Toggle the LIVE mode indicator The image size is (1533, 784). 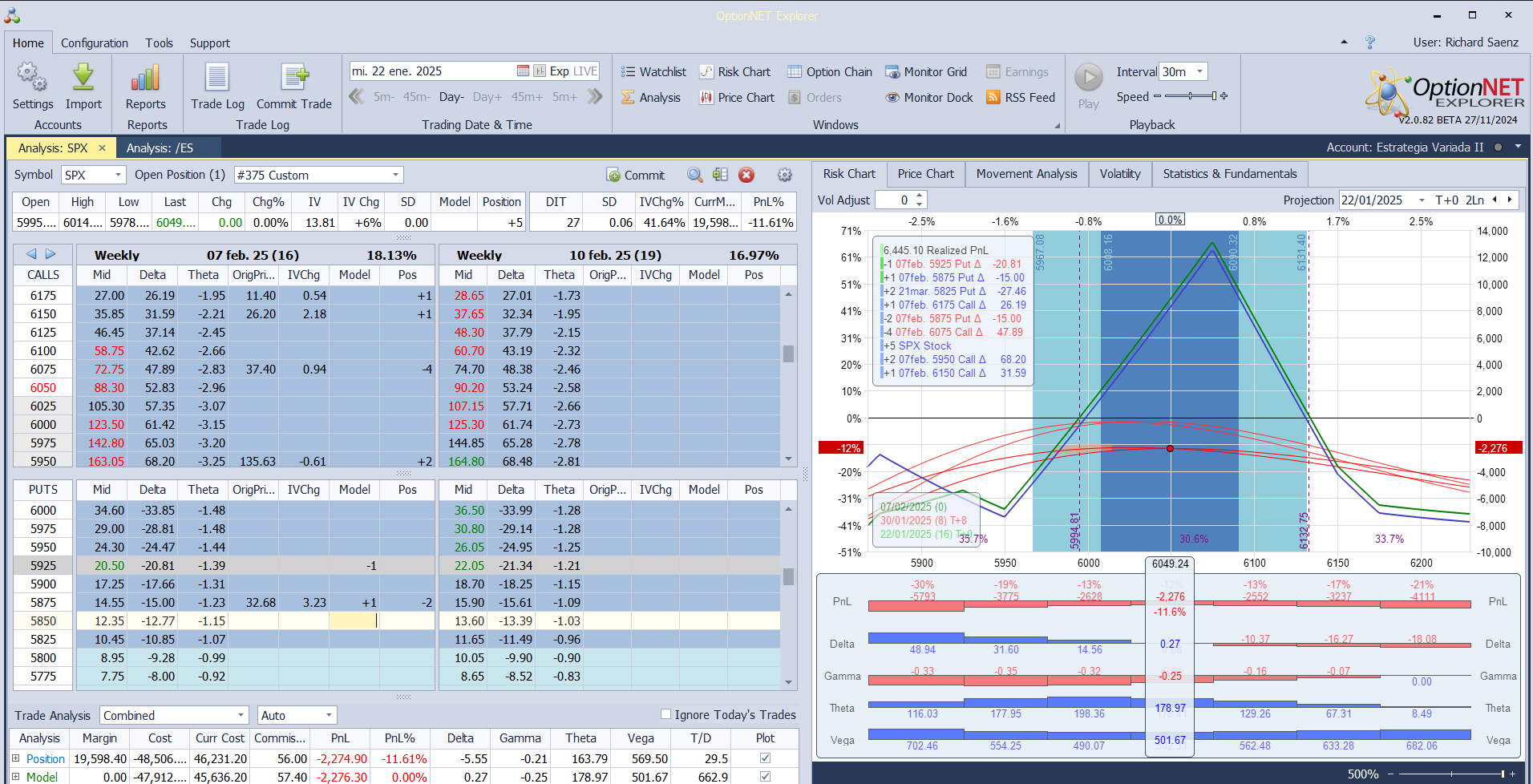[x=585, y=71]
